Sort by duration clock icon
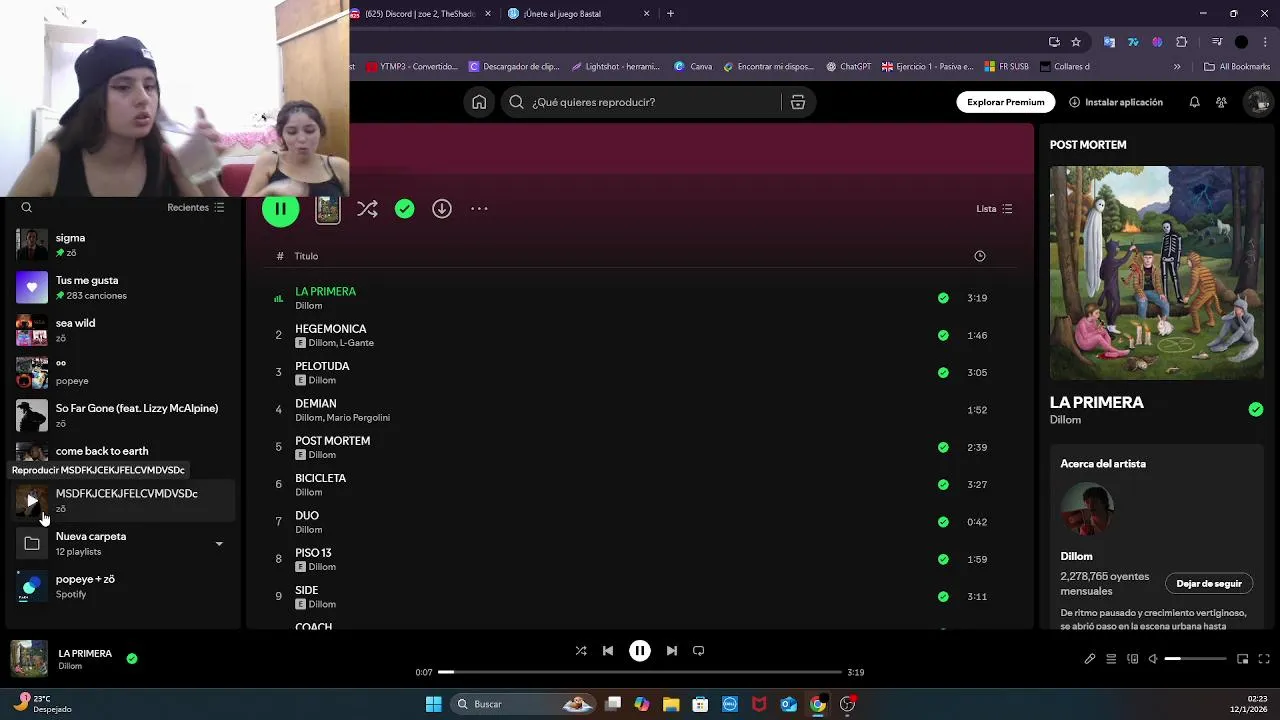Screen dimensions: 1280x720 coord(980,256)
